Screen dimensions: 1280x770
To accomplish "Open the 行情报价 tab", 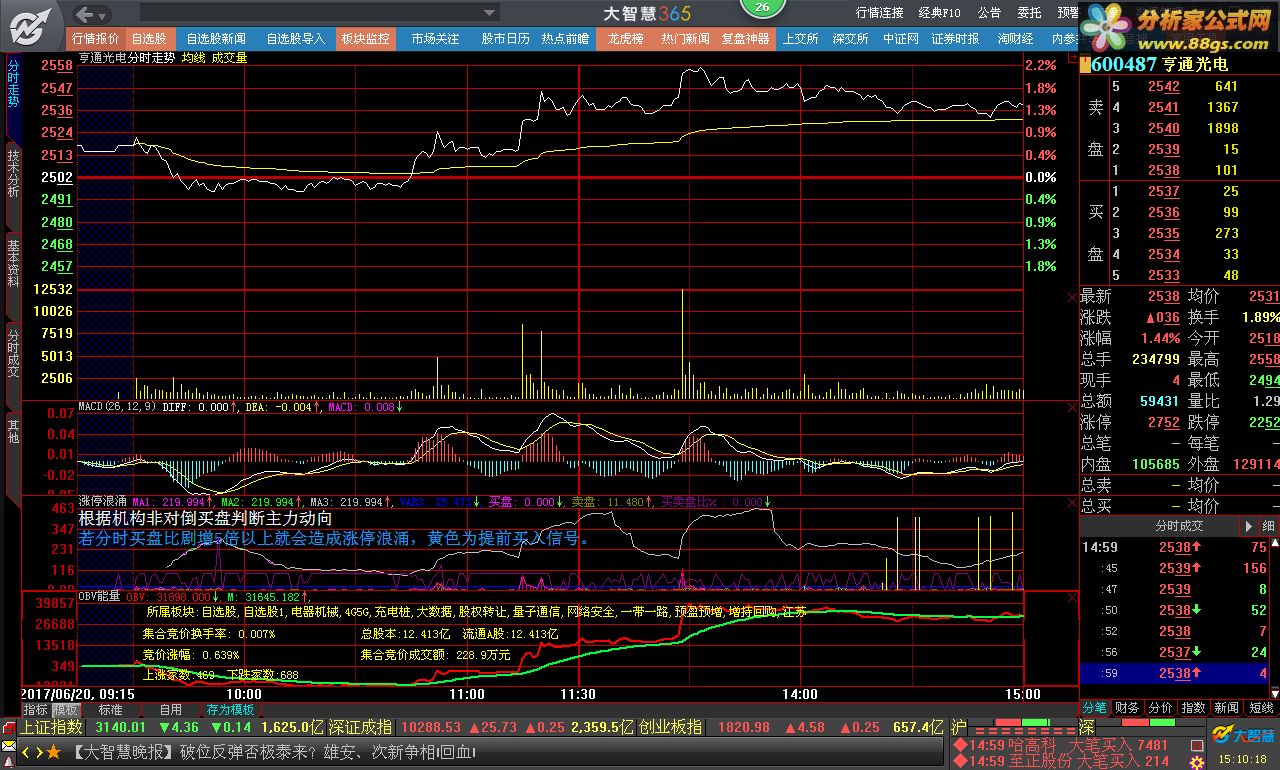I will pos(96,39).
